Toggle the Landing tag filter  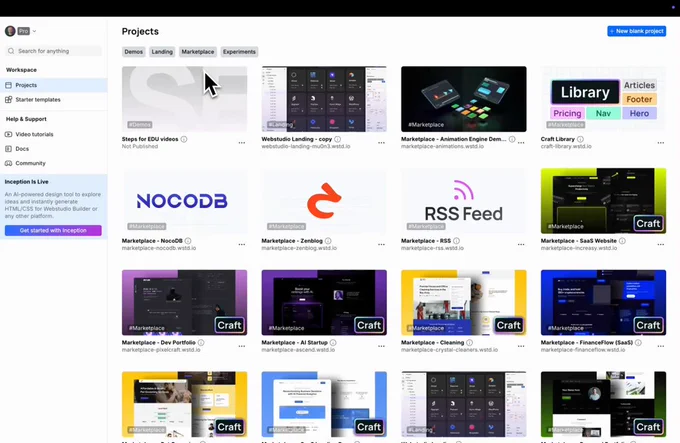(x=162, y=52)
